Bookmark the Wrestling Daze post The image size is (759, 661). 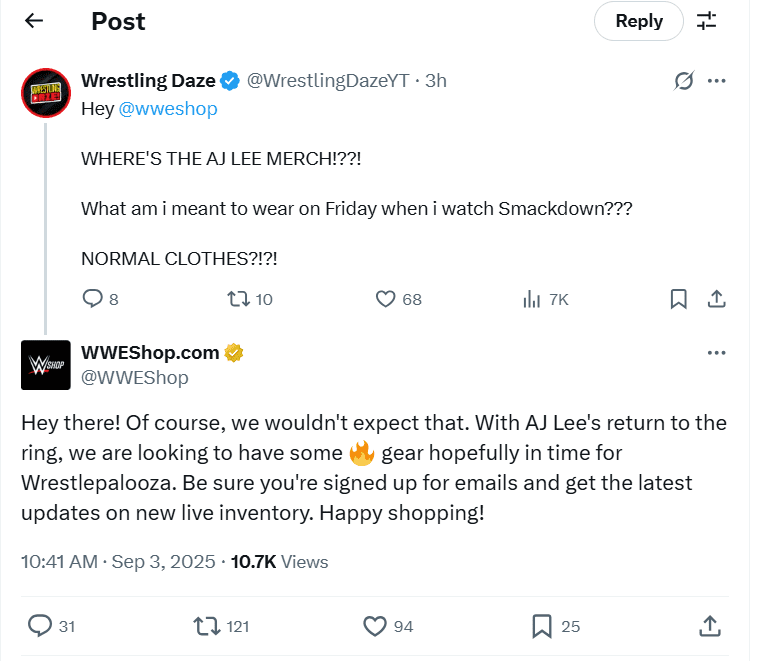(677, 298)
